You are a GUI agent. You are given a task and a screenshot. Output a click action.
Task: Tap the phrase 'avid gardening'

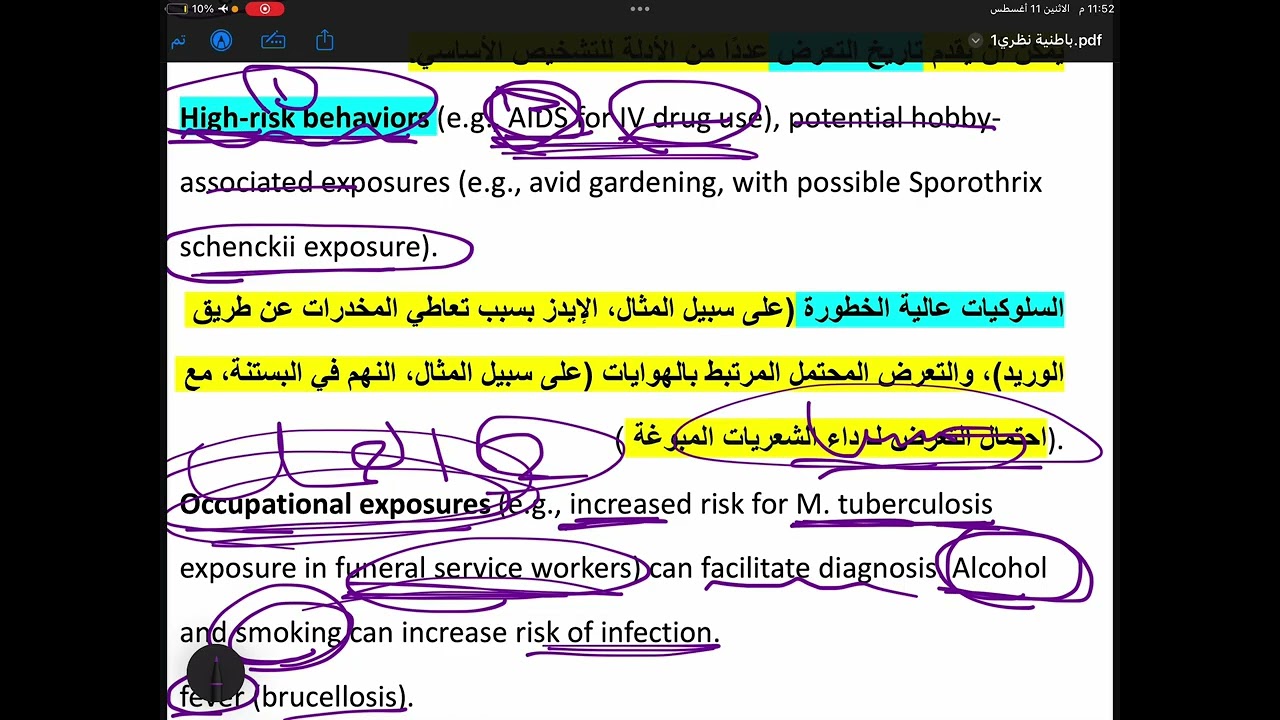coord(623,183)
